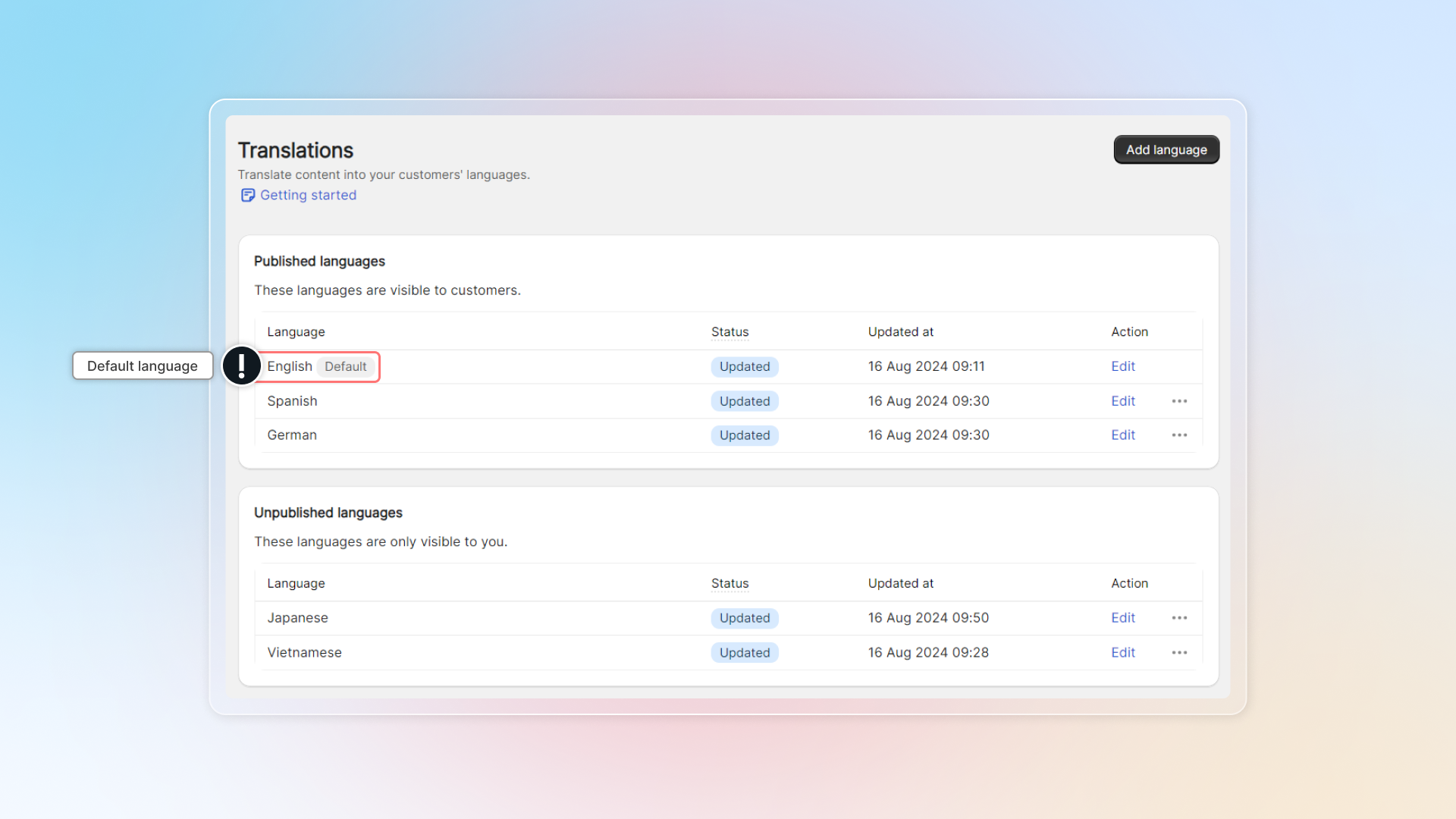The width and height of the screenshot is (1456, 819).
Task: Open the Getting started link
Action: click(308, 195)
